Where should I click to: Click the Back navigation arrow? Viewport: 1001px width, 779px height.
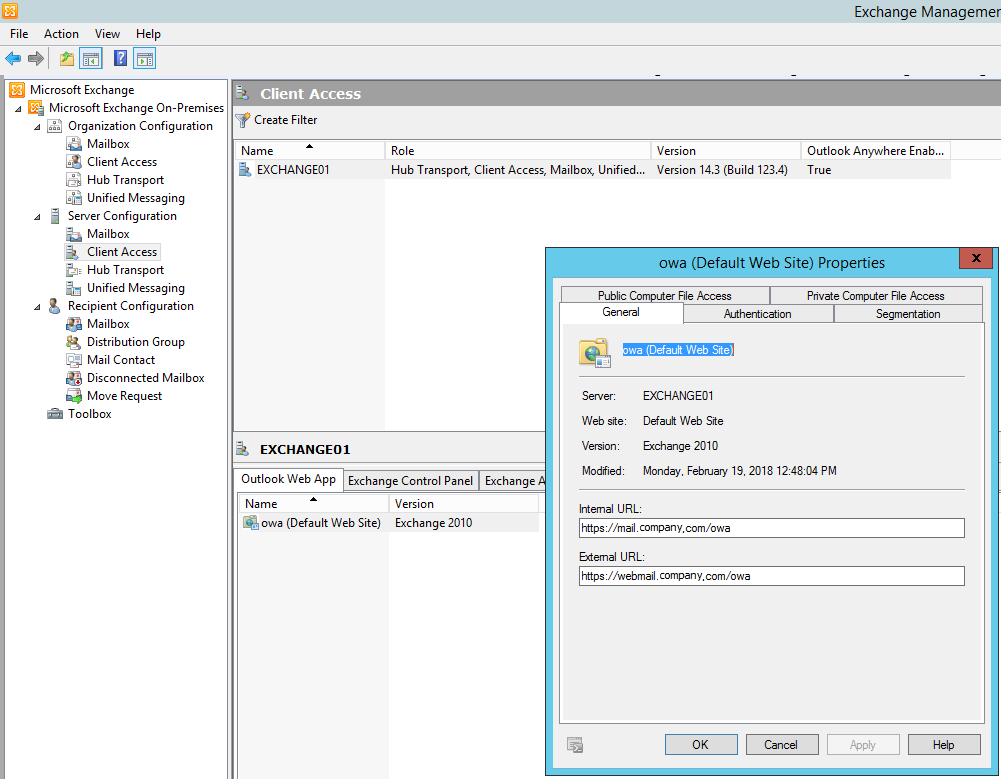point(12,58)
